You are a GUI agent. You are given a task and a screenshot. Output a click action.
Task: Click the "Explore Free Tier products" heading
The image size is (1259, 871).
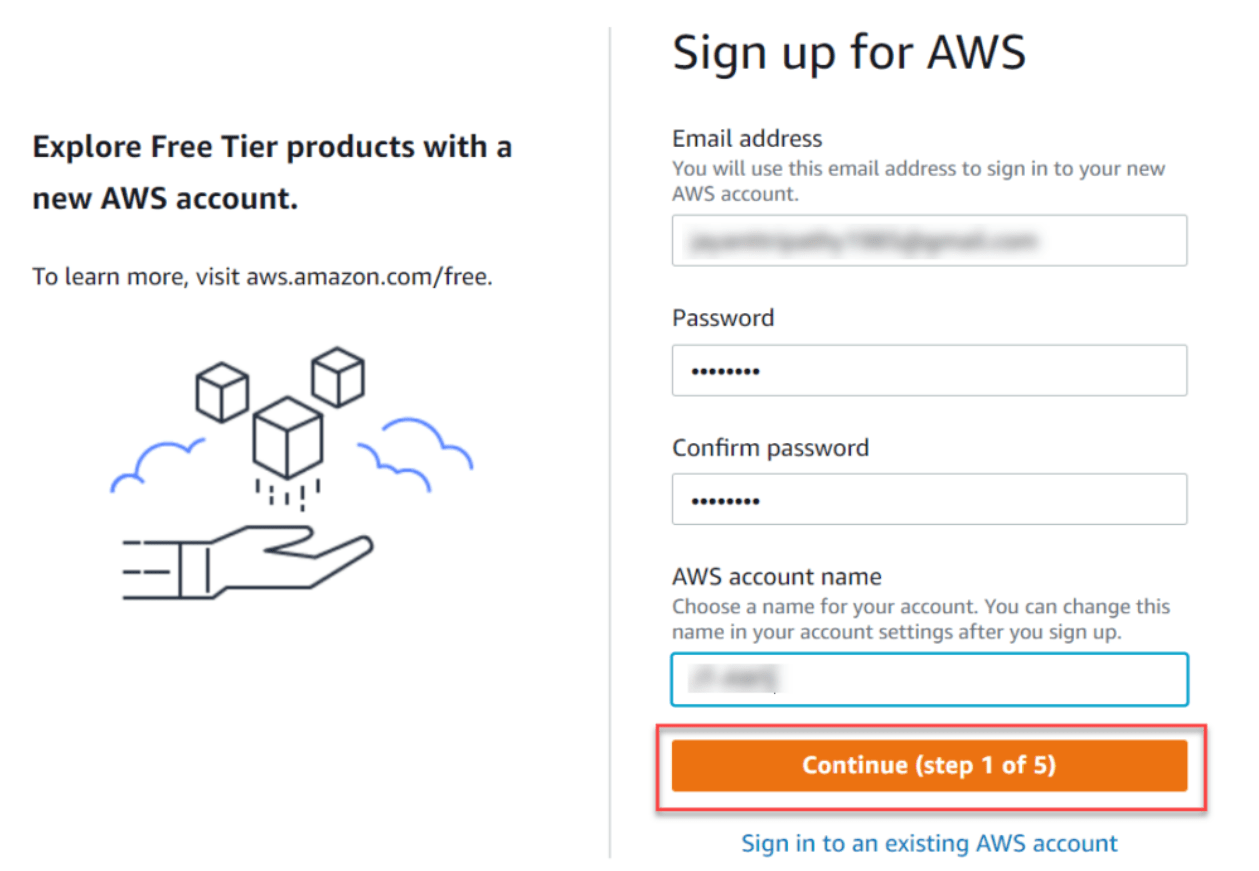pyautogui.click(x=273, y=171)
